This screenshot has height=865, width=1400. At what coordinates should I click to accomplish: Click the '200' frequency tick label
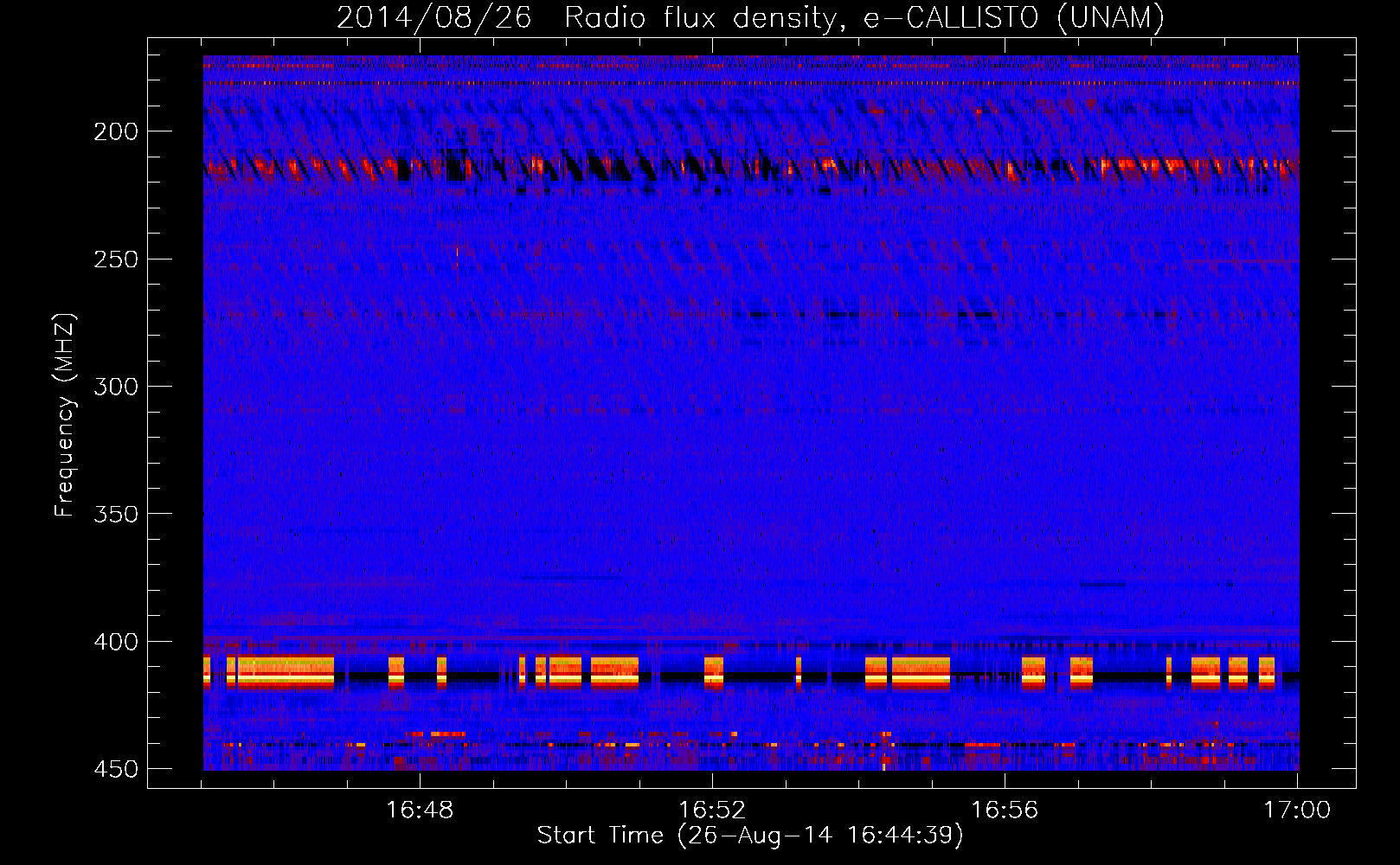pos(116,131)
